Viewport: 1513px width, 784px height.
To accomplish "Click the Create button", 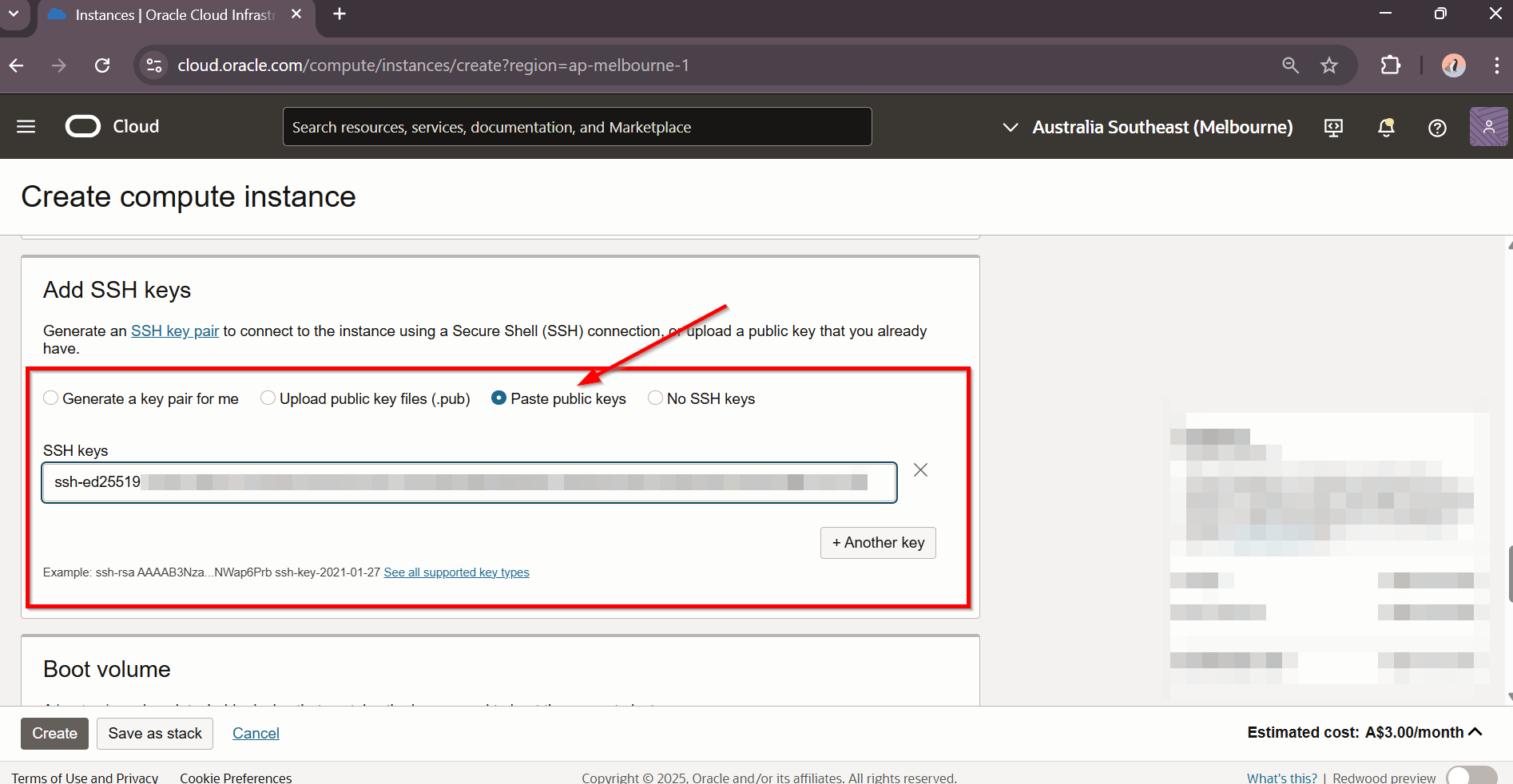I will pos(54,734).
